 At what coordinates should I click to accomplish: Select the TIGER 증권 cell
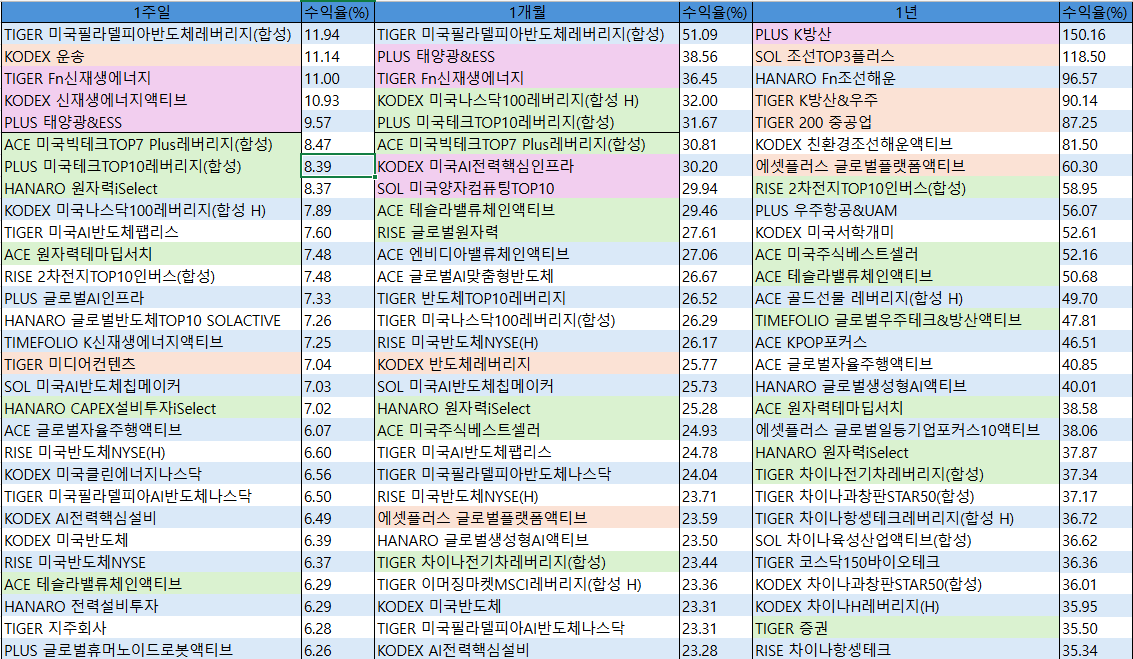click(906, 628)
